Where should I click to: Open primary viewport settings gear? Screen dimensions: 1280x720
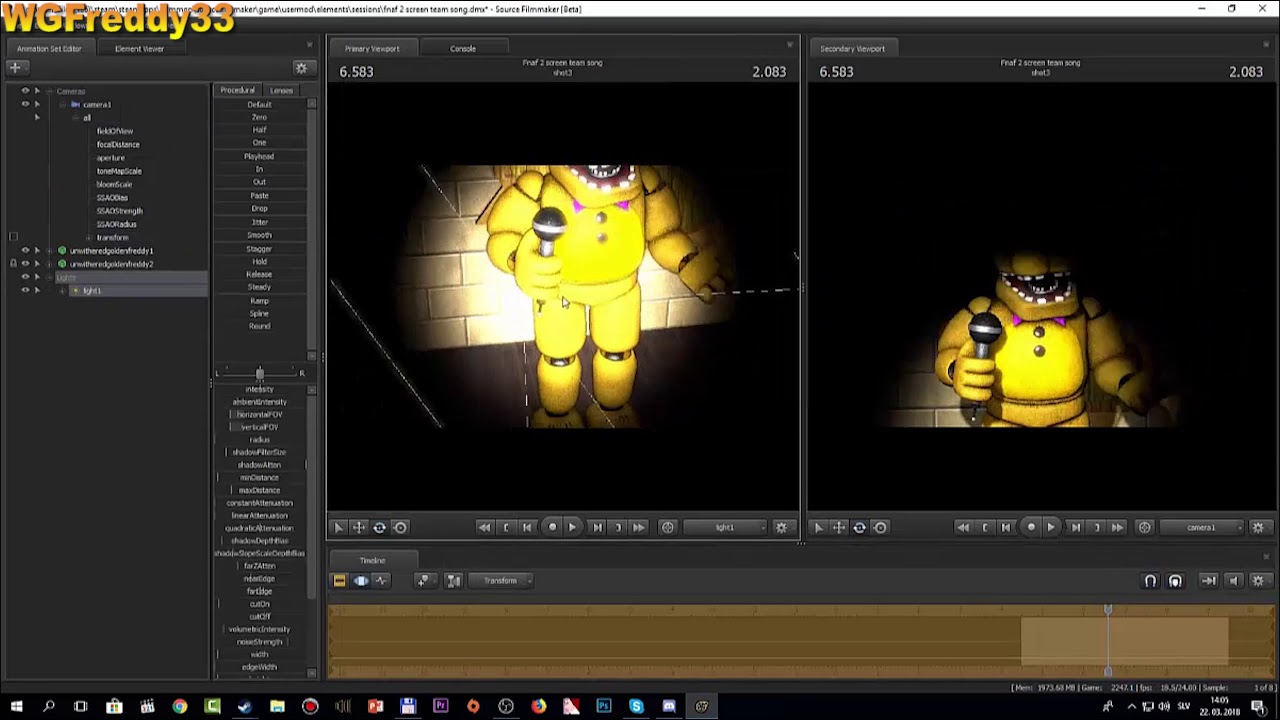tap(781, 527)
